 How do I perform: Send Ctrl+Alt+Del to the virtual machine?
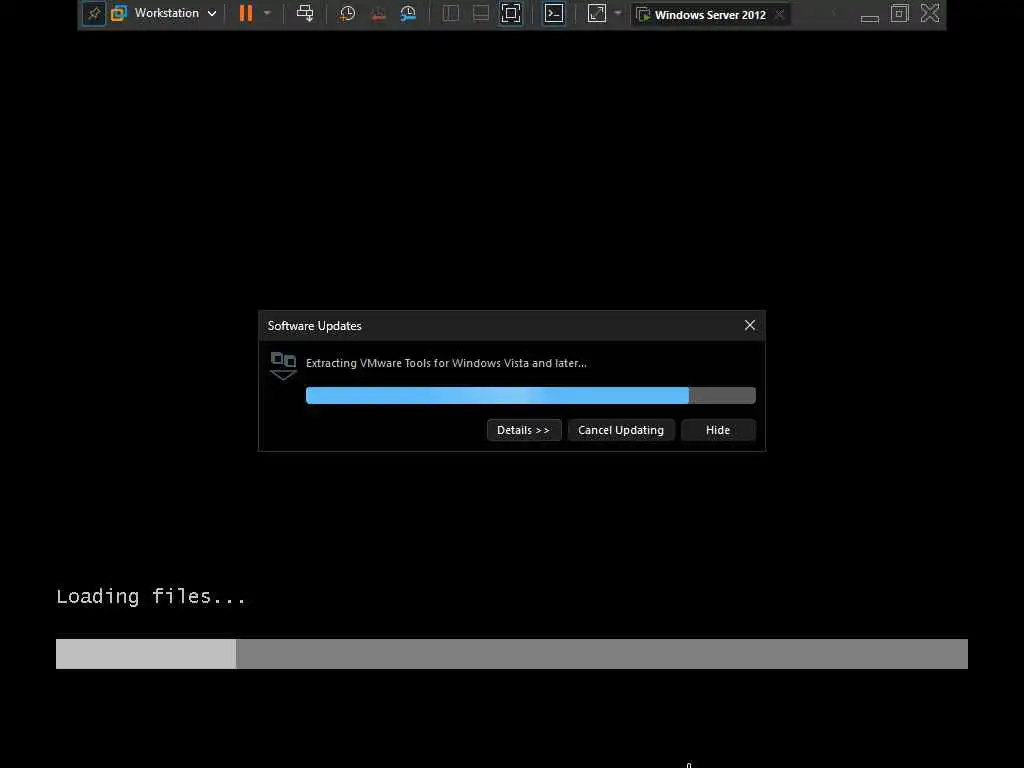tap(305, 13)
